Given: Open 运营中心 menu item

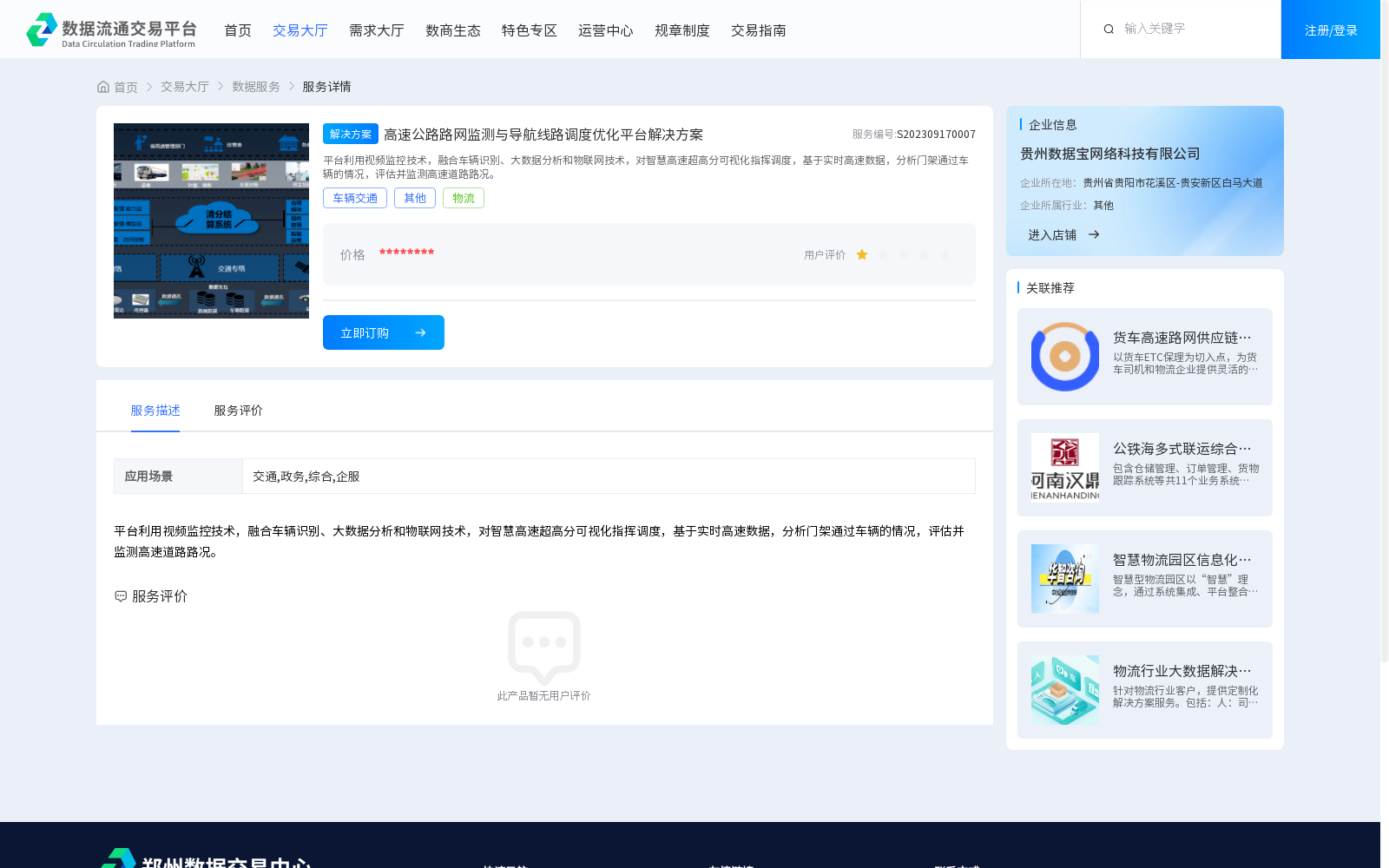Looking at the screenshot, I should (x=606, y=30).
